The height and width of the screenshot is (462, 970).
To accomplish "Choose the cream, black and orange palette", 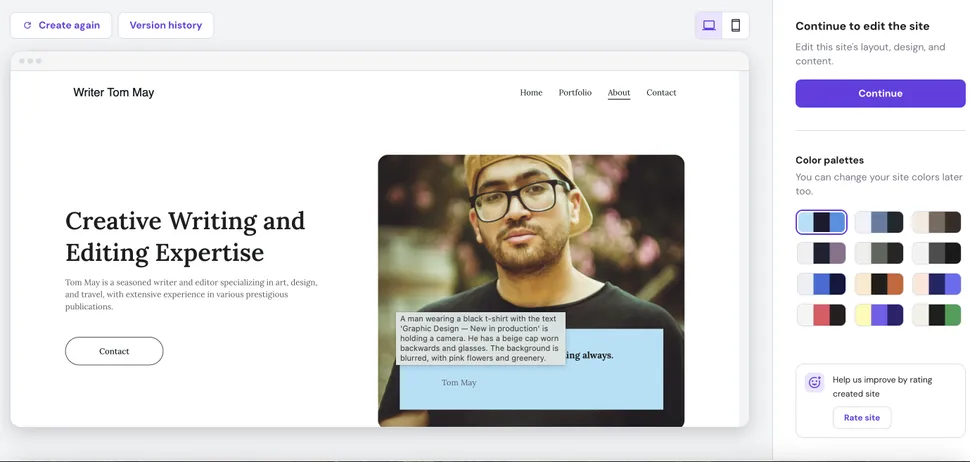I will (879, 284).
